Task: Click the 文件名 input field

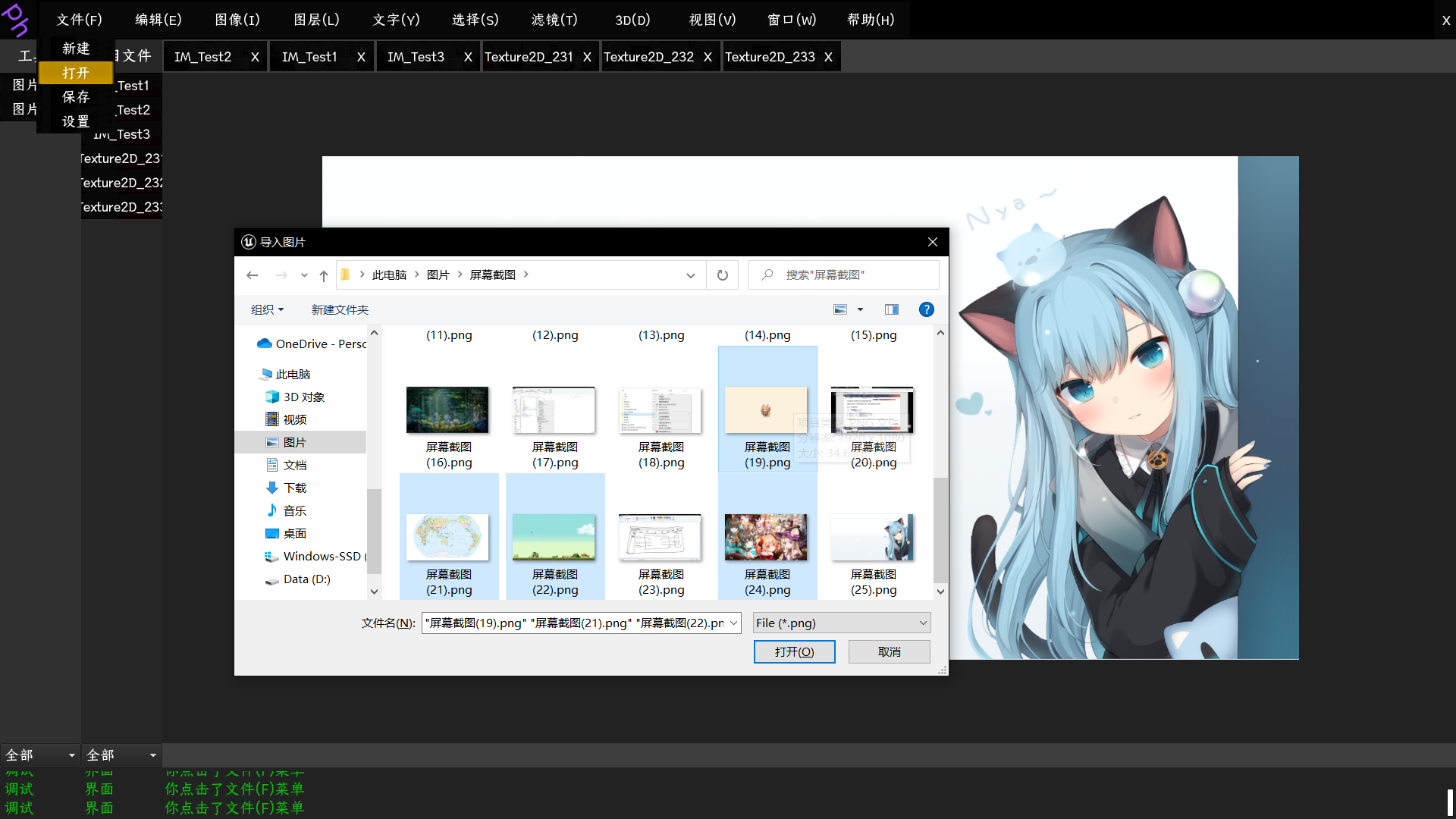Action: [581, 623]
